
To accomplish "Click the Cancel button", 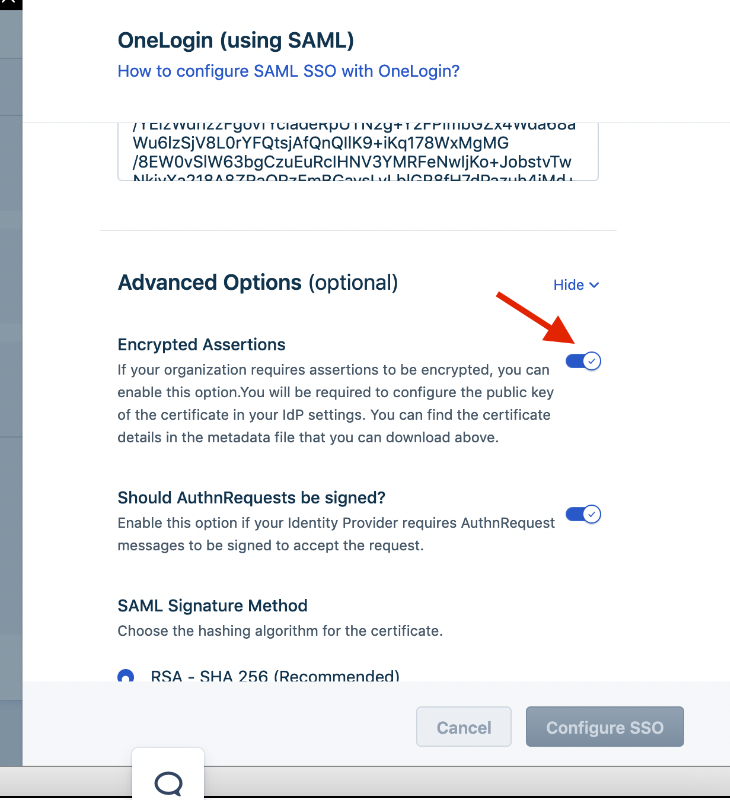I will coord(464,727).
